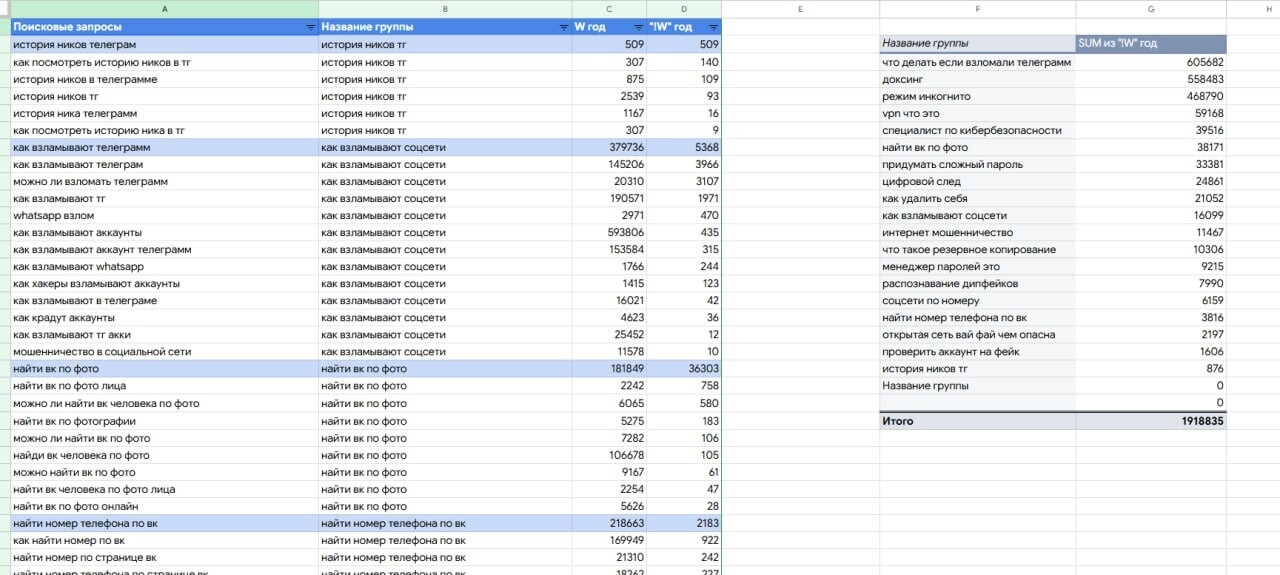Select cell "как найти номер по вк"
Viewport: 1280px width, 575px height.
164,540
